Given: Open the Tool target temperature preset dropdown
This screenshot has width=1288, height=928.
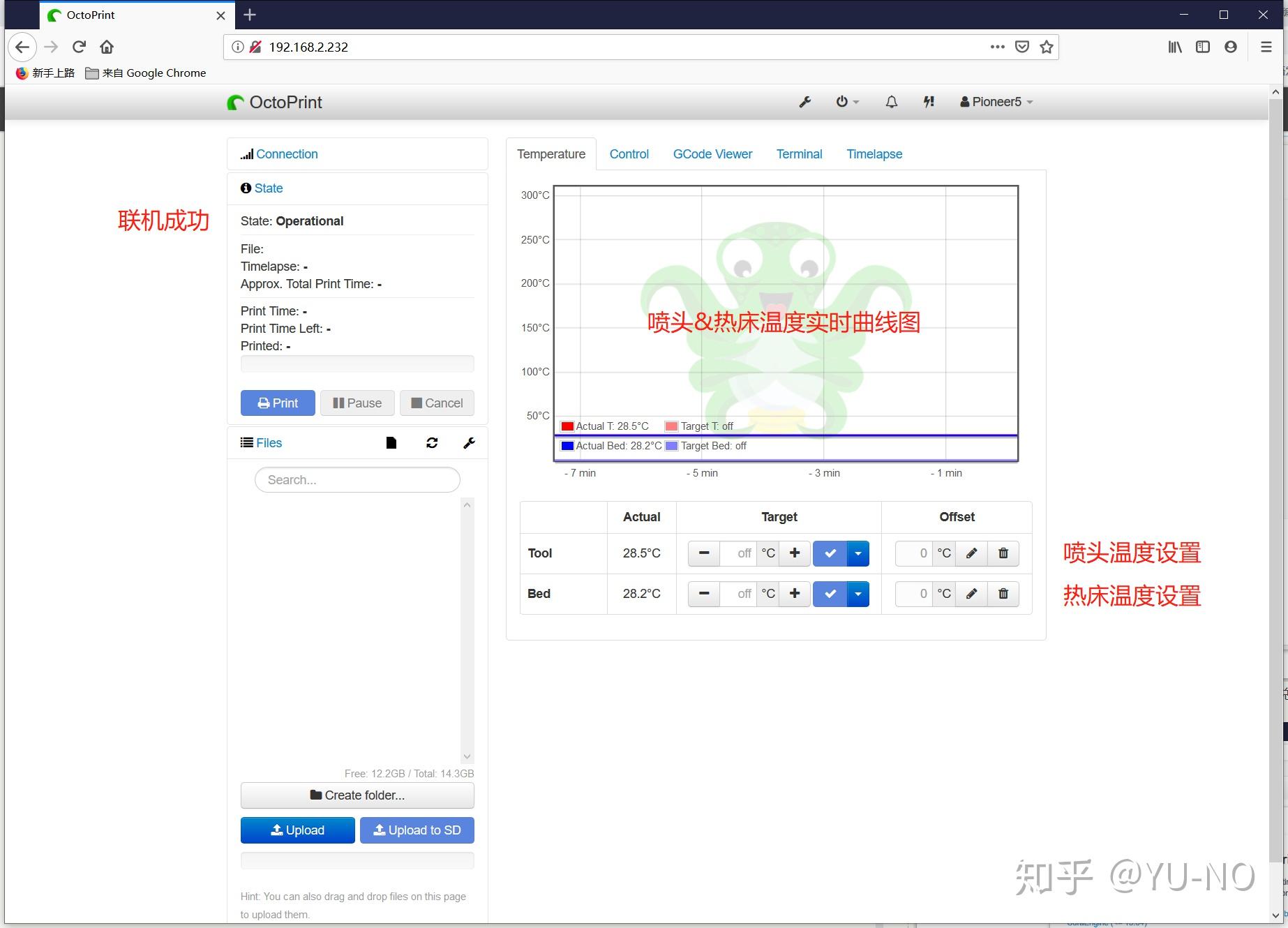Looking at the screenshot, I should pyautogui.click(x=858, y=553).
